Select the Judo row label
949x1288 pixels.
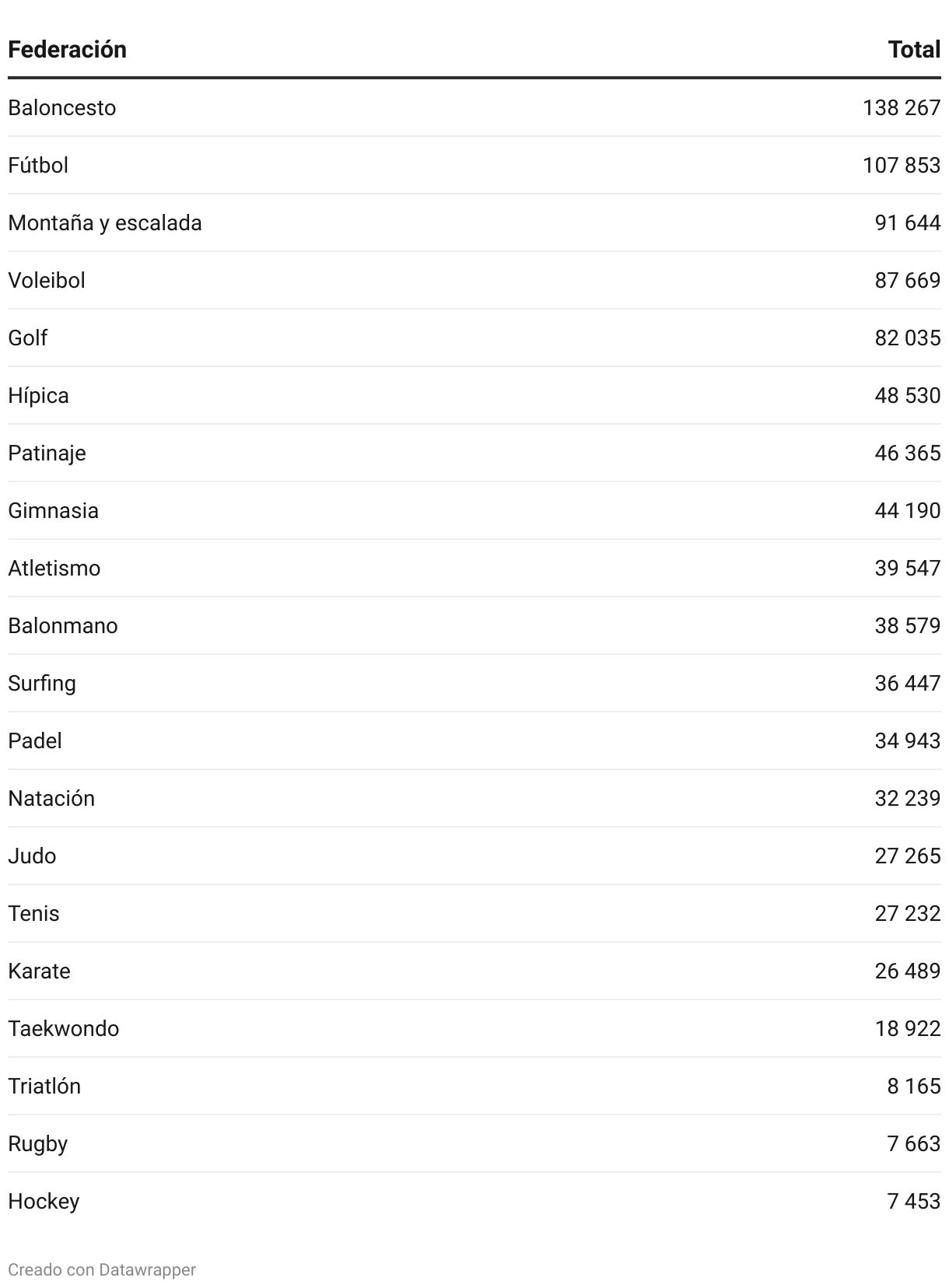point(32,856)
